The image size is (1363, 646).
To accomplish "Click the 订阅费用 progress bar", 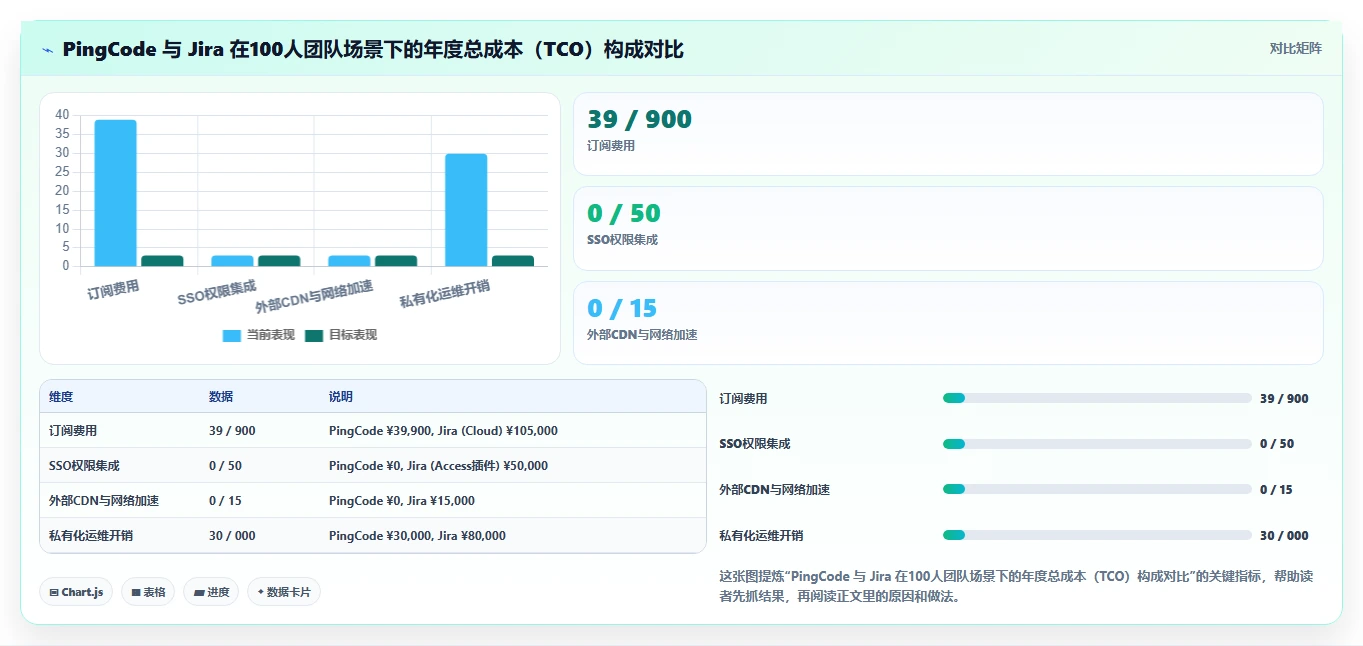I will pyautogui.click(x=1097, y=398).
